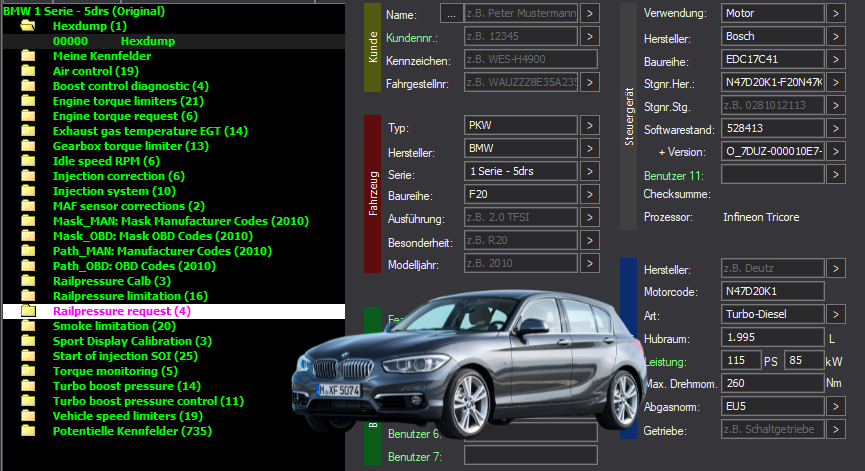Click the Fahrzeug vertical section tab
Screen dimensions: 865x471
click(x=372, y=194)
